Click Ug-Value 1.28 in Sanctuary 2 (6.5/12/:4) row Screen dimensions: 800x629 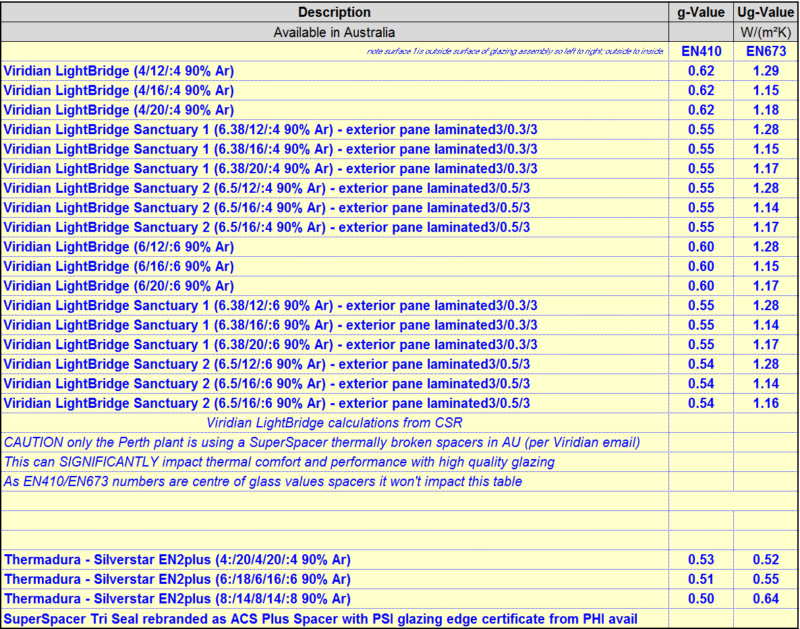(x=766, y=188)
